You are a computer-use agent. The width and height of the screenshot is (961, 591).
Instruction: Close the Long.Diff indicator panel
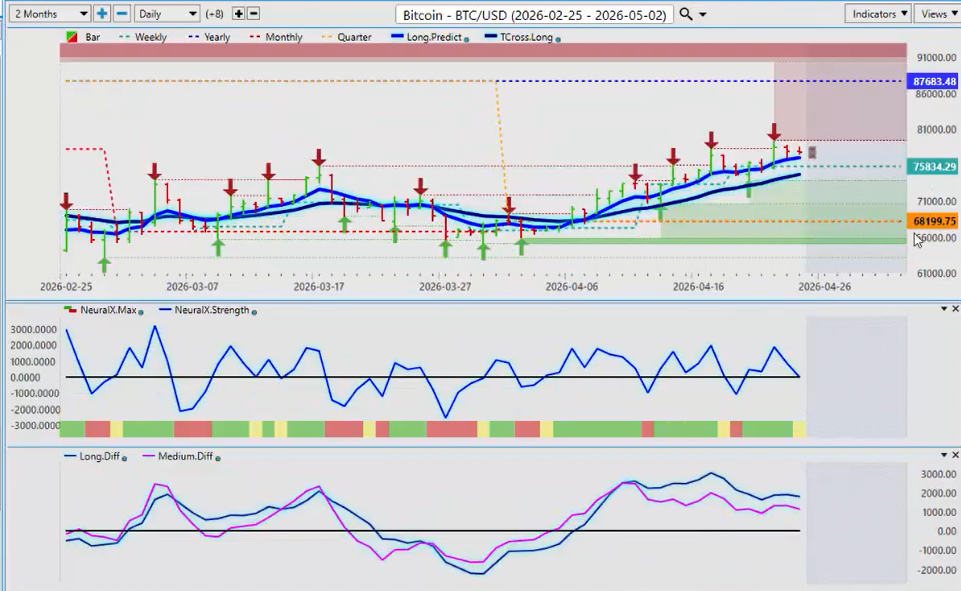pos(955,455)
